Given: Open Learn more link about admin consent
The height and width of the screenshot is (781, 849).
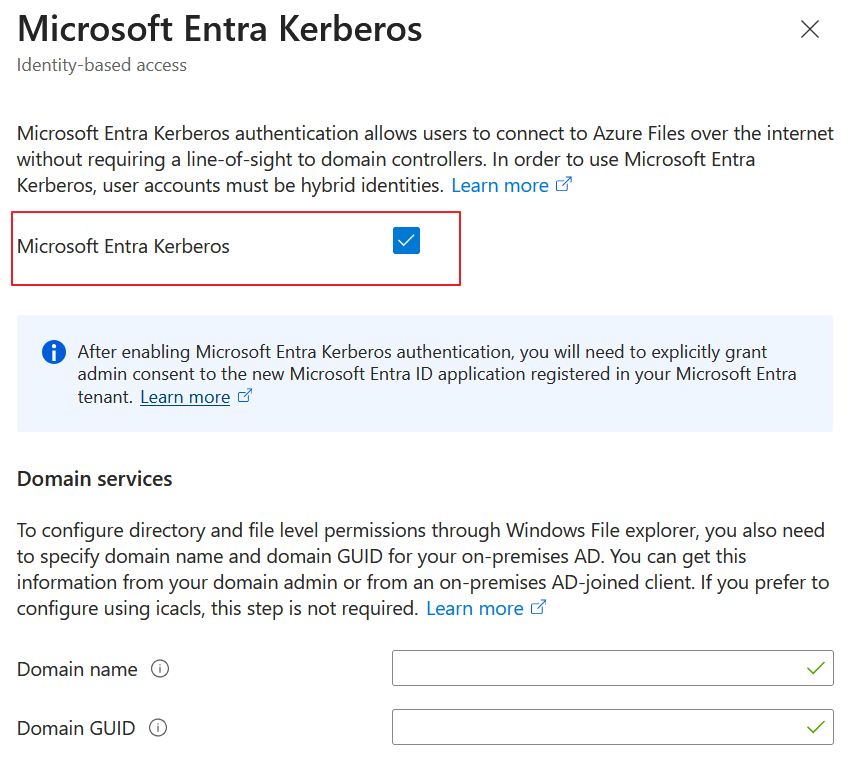Looking at the screenshot, I should point(185,398).
